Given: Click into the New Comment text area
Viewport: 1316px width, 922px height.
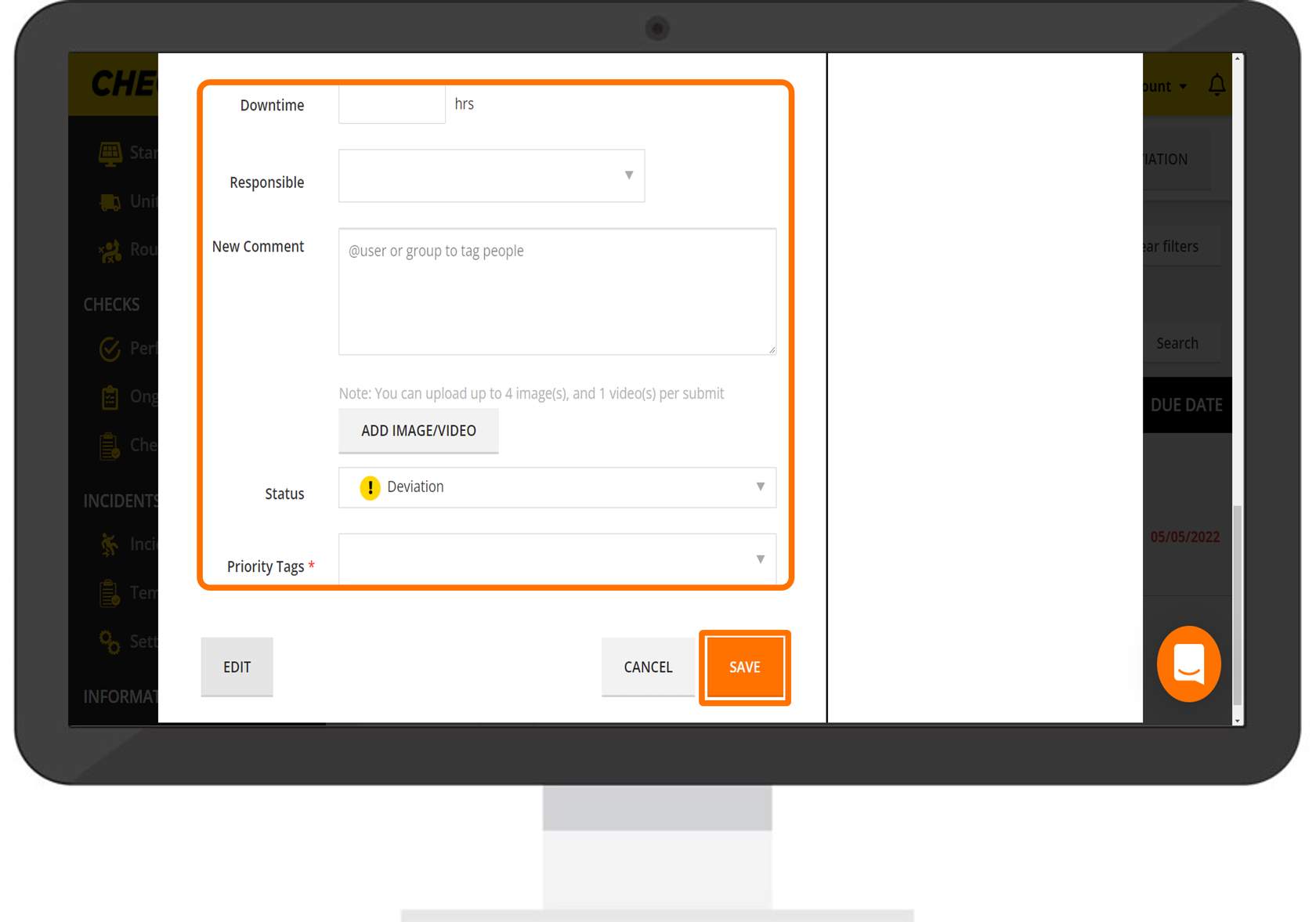Looking at the screenshot, I should [557, 291].
